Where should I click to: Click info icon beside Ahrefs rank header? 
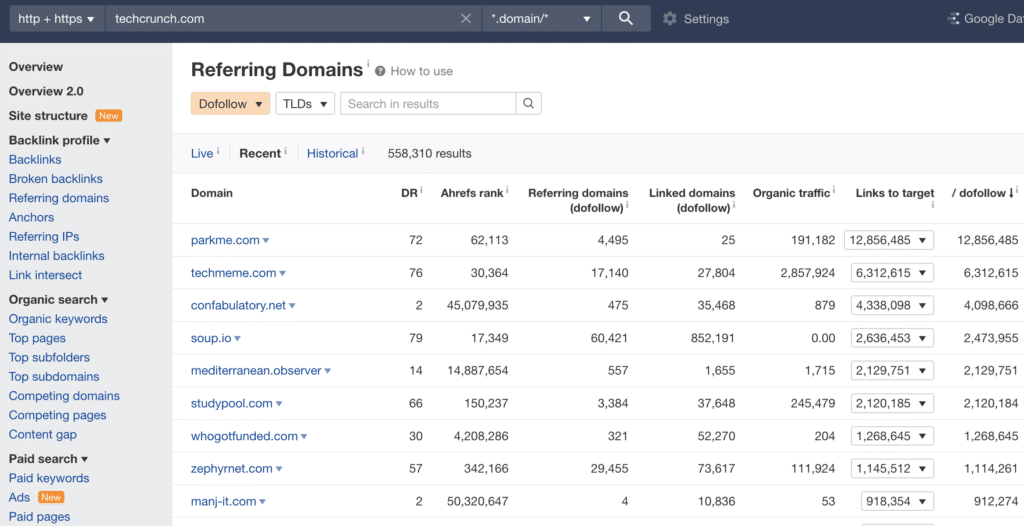click(507, 190)
